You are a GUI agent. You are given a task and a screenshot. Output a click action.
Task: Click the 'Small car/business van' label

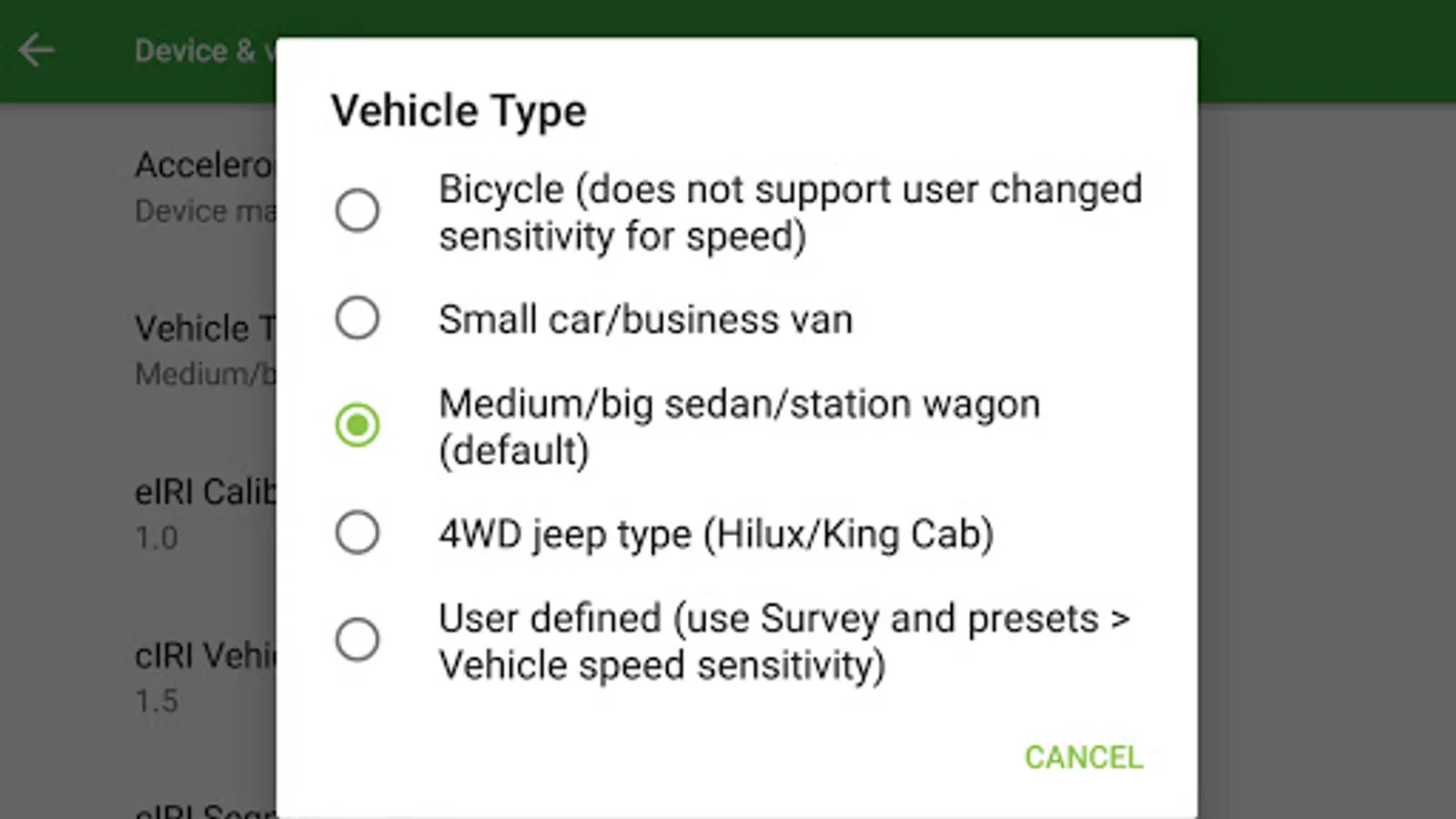645,319
